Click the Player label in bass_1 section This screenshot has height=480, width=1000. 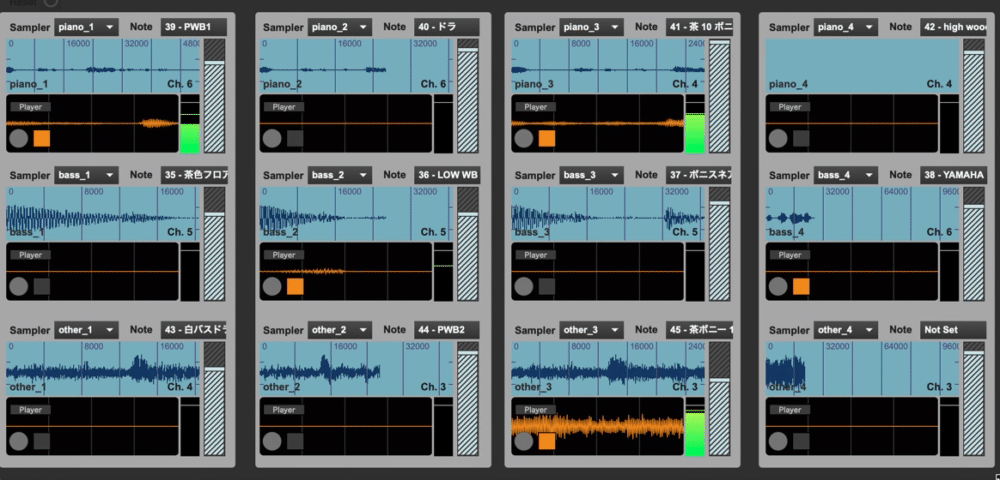[x=30, y=255]
